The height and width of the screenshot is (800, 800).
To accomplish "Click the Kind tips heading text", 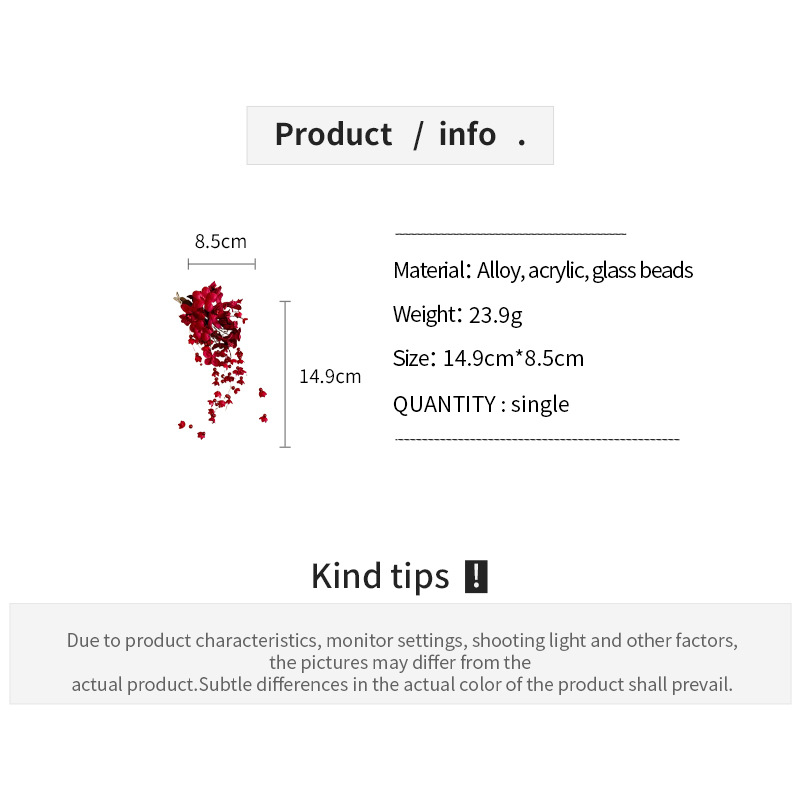I will click(380, 576).
